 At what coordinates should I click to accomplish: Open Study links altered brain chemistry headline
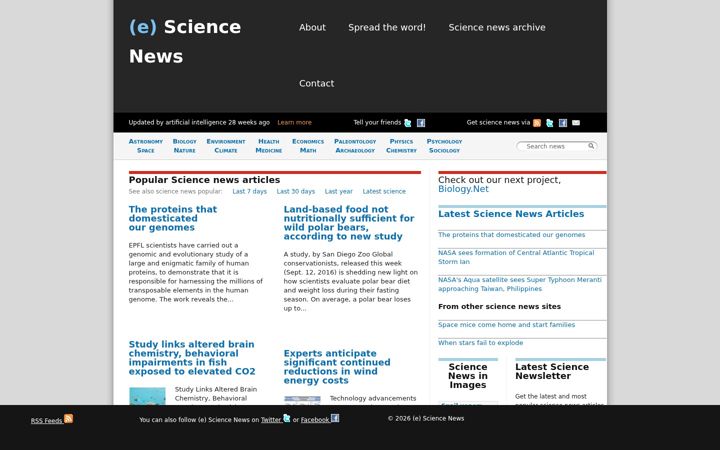click(x=192, y=358)
